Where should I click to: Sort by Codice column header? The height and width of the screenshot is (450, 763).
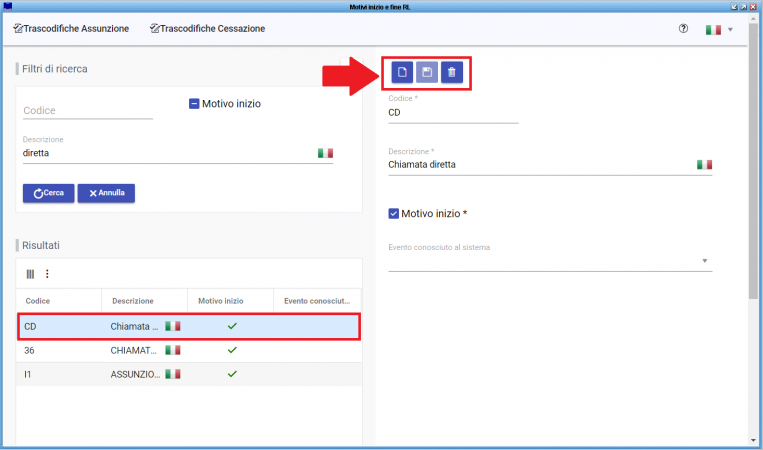[38, 301]
